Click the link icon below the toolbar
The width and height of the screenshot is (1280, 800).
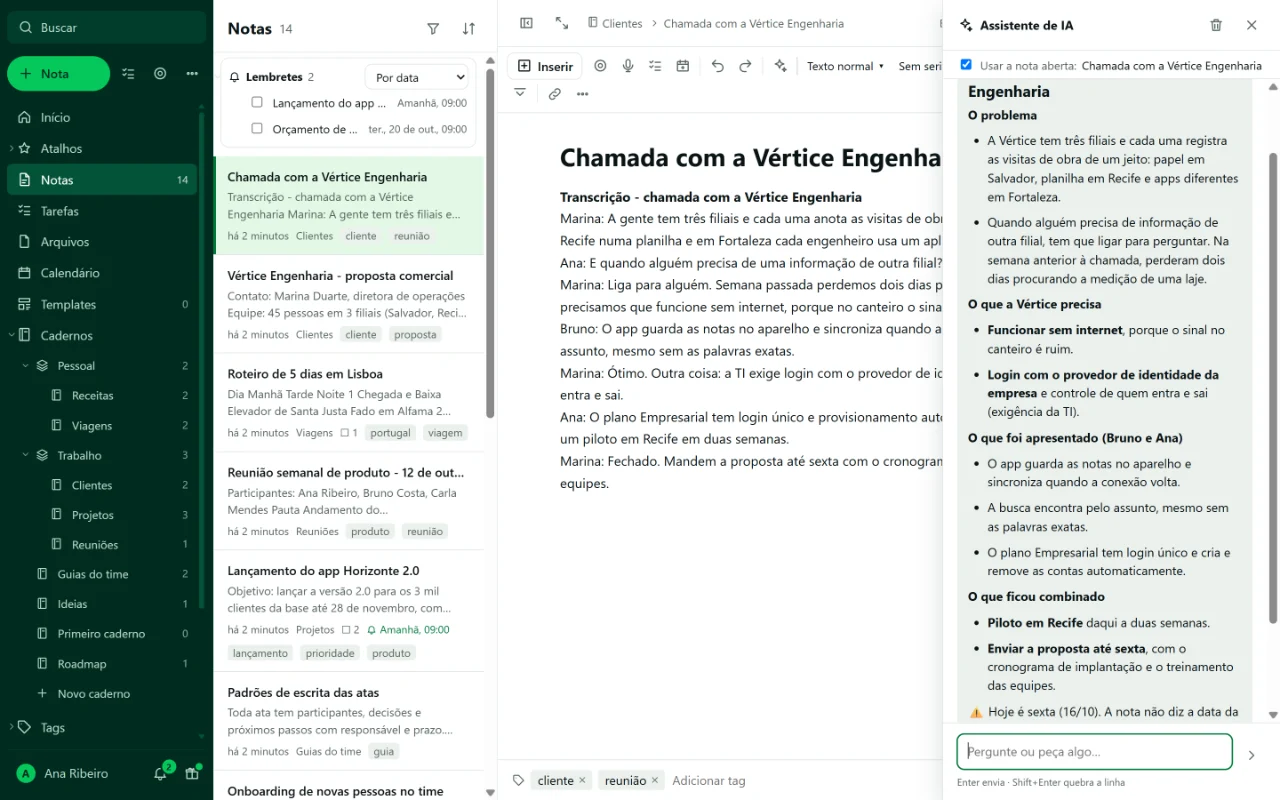click(x=555, y=94)
